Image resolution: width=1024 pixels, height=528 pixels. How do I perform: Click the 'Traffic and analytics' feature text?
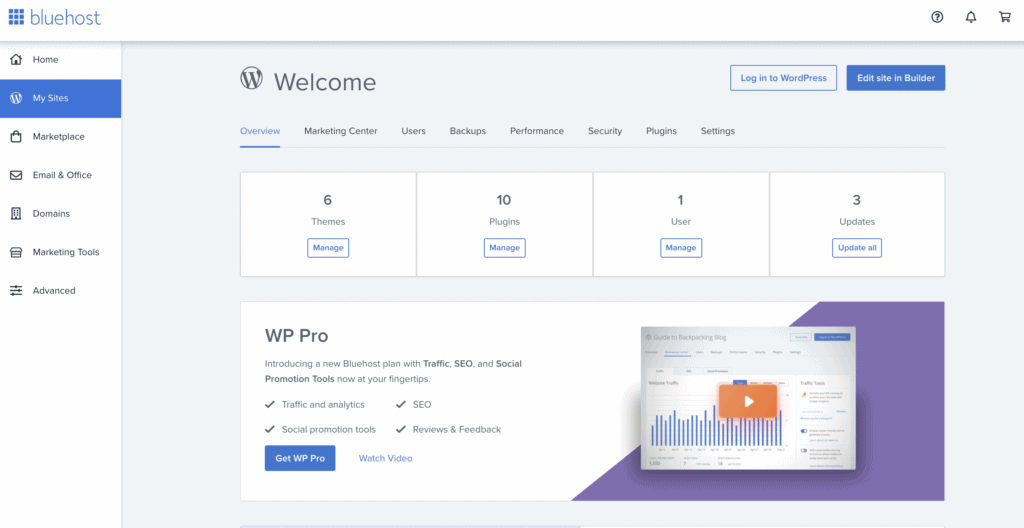[323, 404]
